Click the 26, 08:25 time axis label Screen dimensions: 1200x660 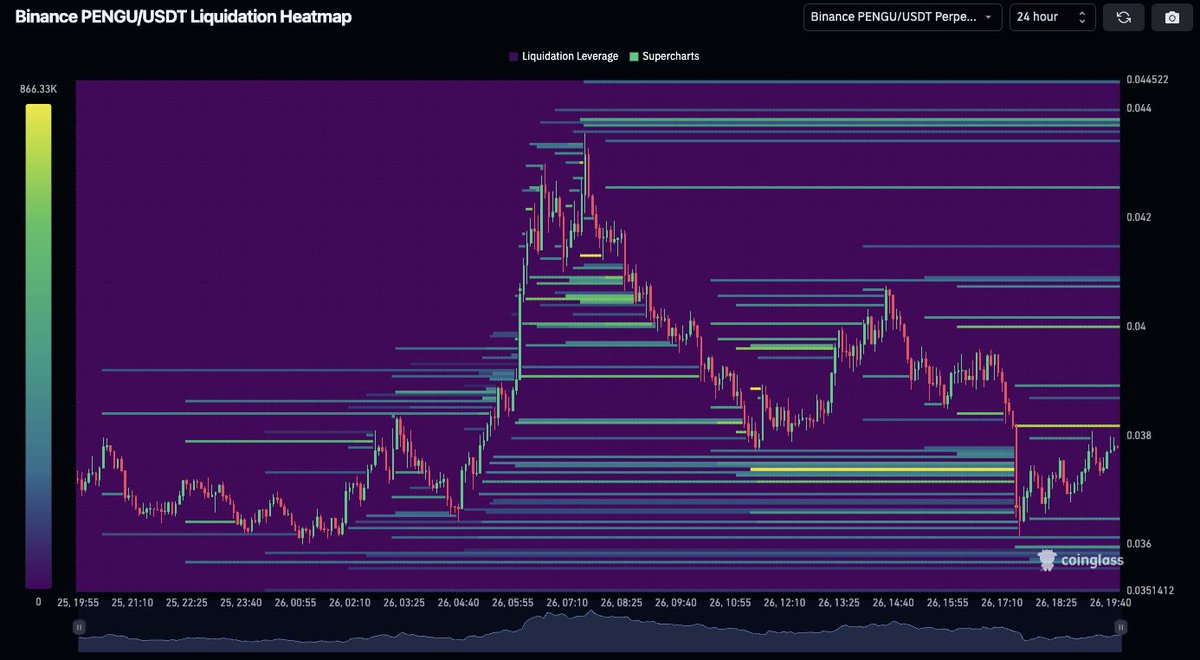[x=622, y=603]
